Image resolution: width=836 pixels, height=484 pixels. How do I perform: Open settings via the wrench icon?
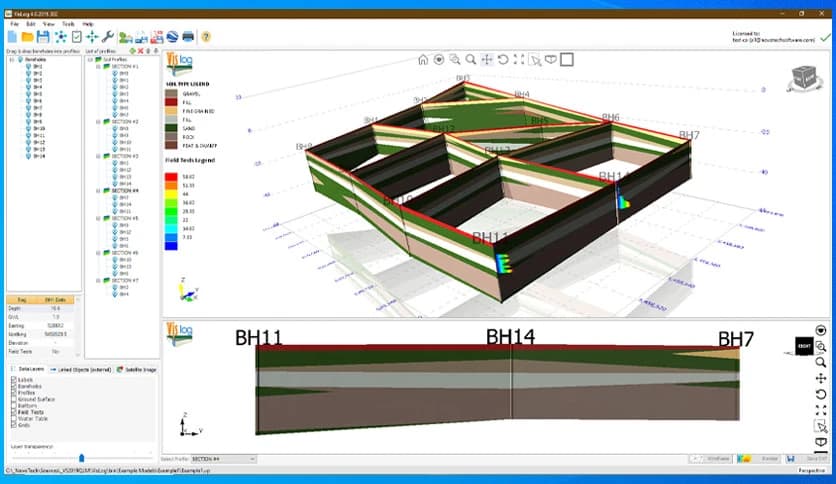pos(107,37)
